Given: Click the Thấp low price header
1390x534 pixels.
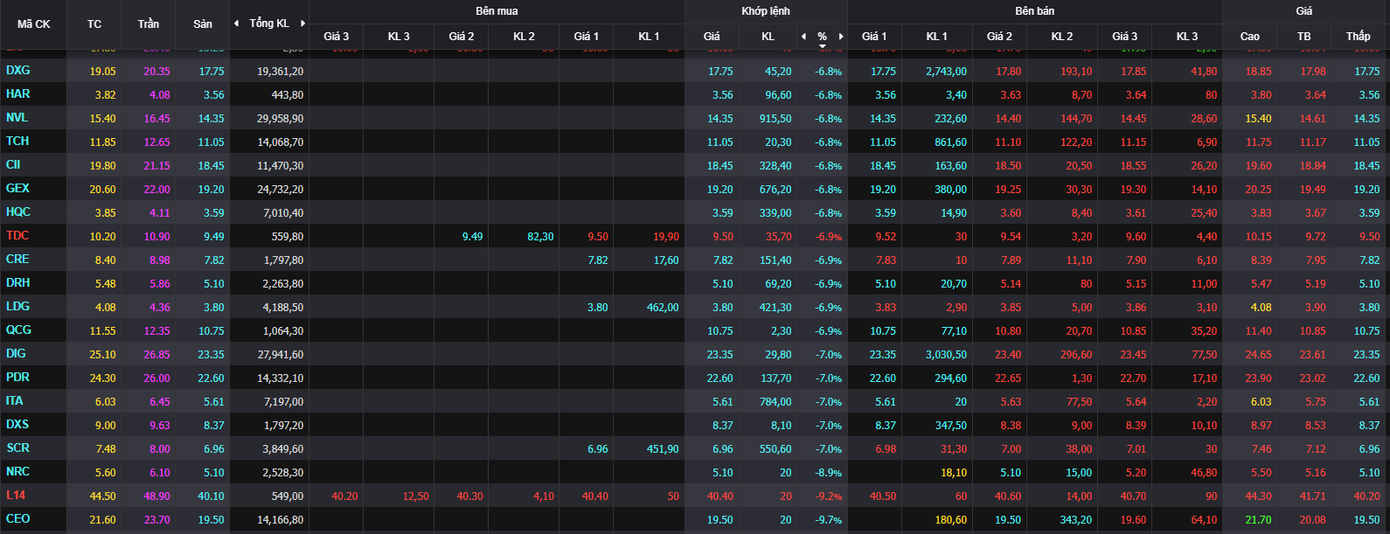Looking at the screenshot, I should 1358,36.
